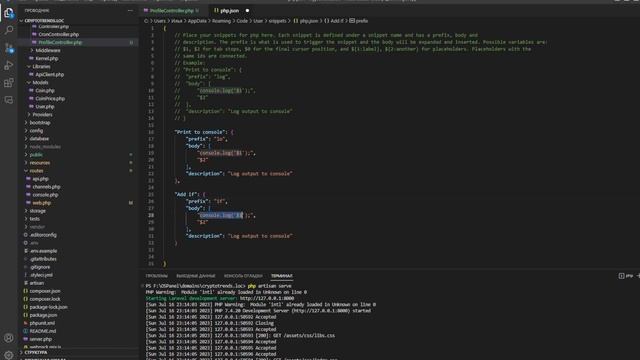Click the terminal shell icon in the panel header

(621, 276)
